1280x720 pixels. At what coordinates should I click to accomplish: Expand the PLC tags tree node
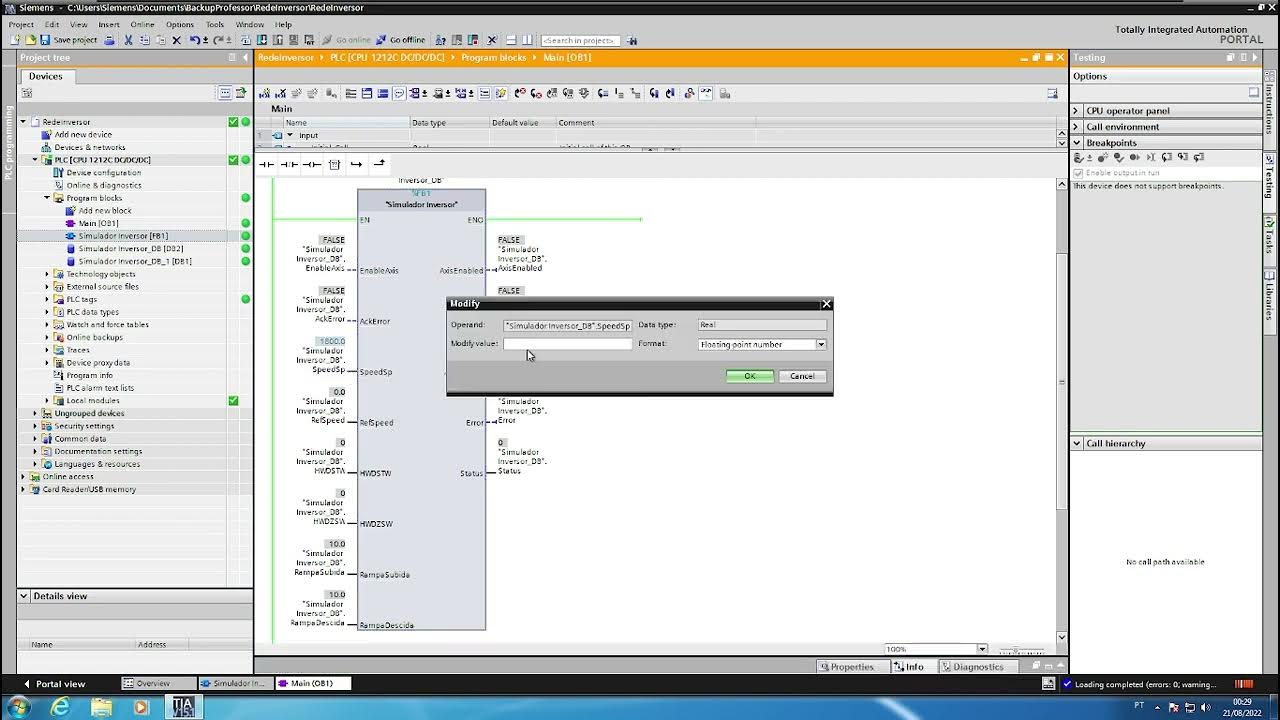pos(47,299)
